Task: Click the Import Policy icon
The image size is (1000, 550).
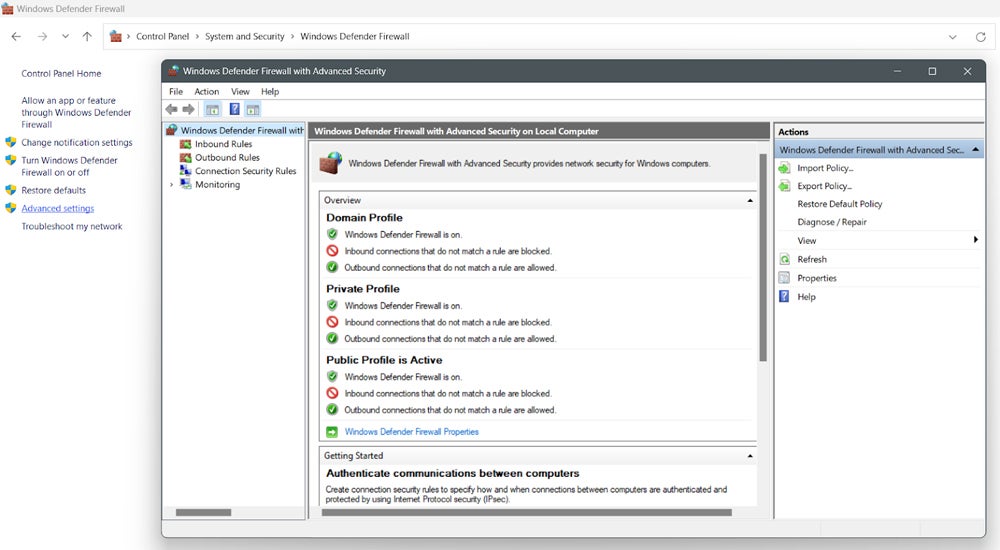Action: [x=785, y=168]
